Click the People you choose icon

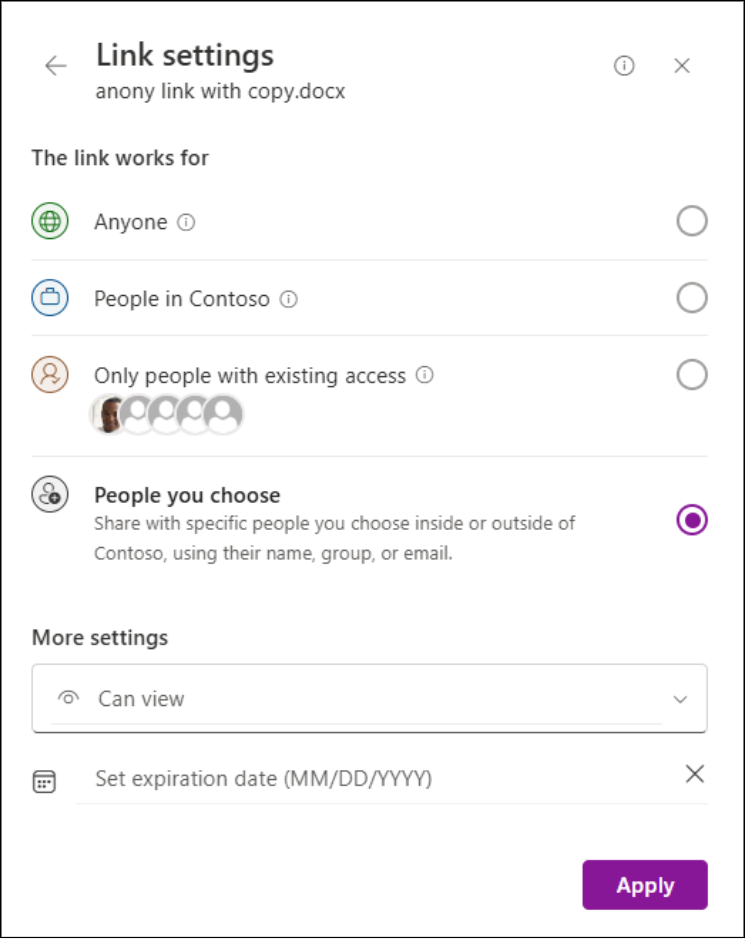point(50,495)
